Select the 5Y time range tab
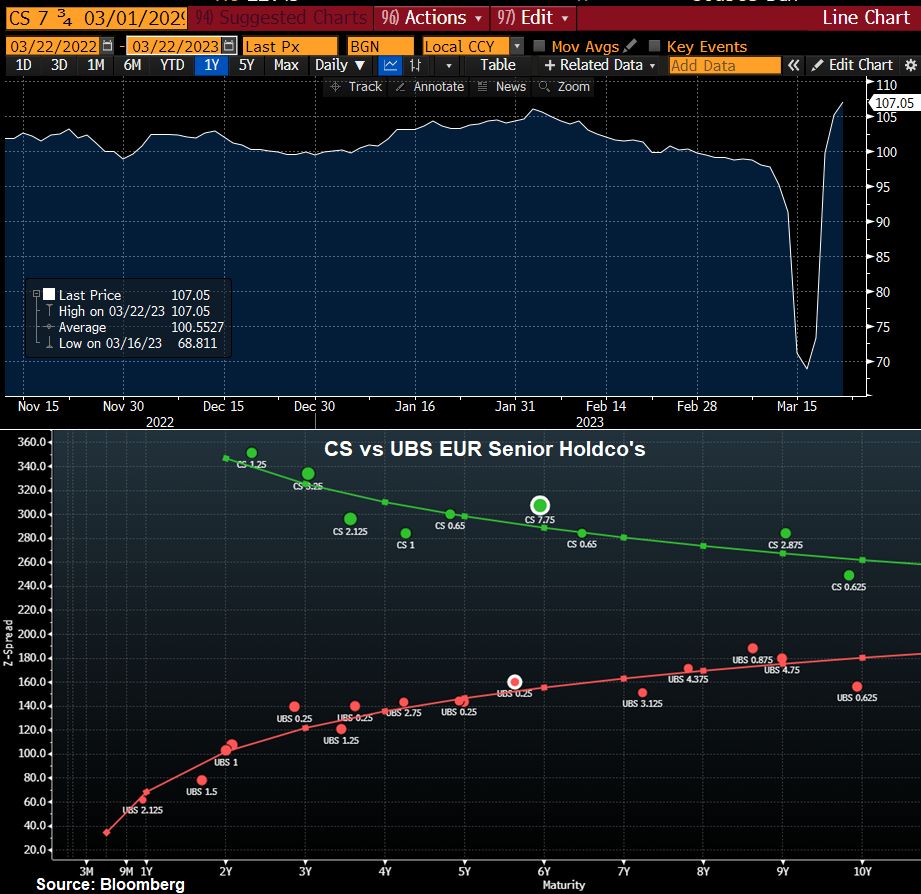The height and width of the screenshot is (894, 921). (246, 65)
